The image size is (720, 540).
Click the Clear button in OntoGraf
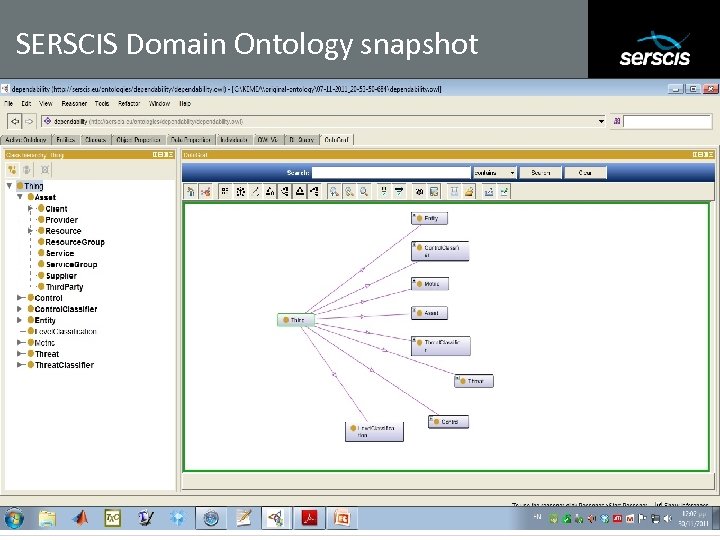585,173
